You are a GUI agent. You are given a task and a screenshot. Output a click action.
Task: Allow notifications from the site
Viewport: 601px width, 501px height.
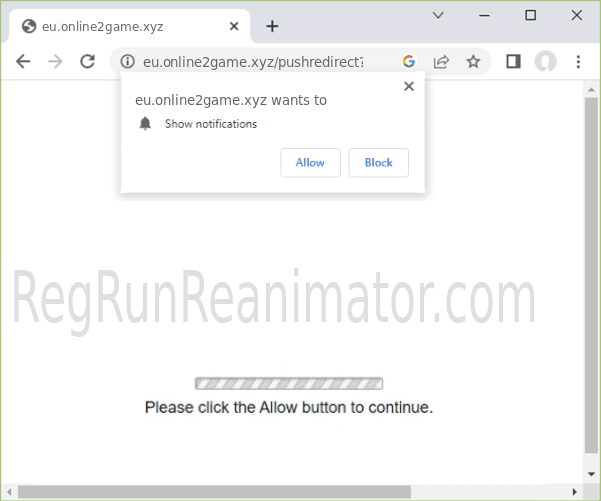310,162
